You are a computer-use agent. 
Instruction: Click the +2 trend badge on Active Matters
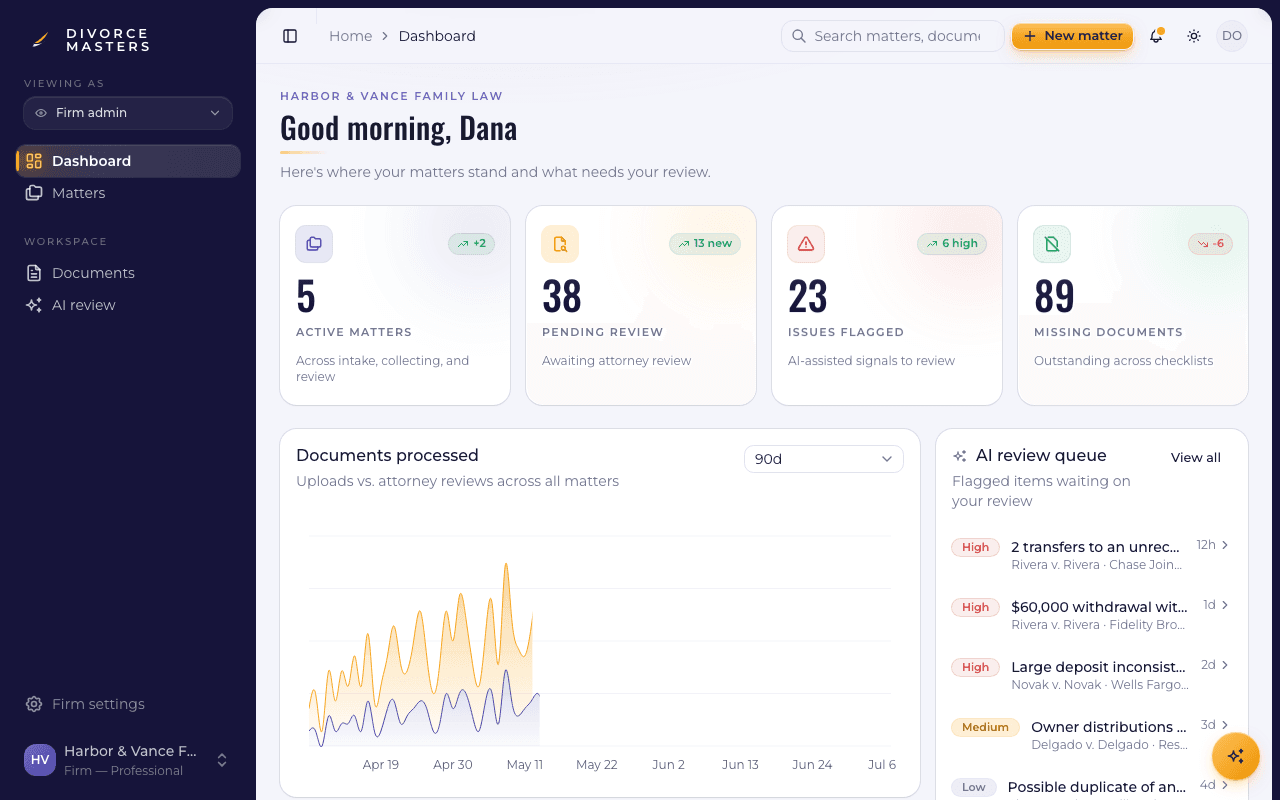click(x=471, y=243)
